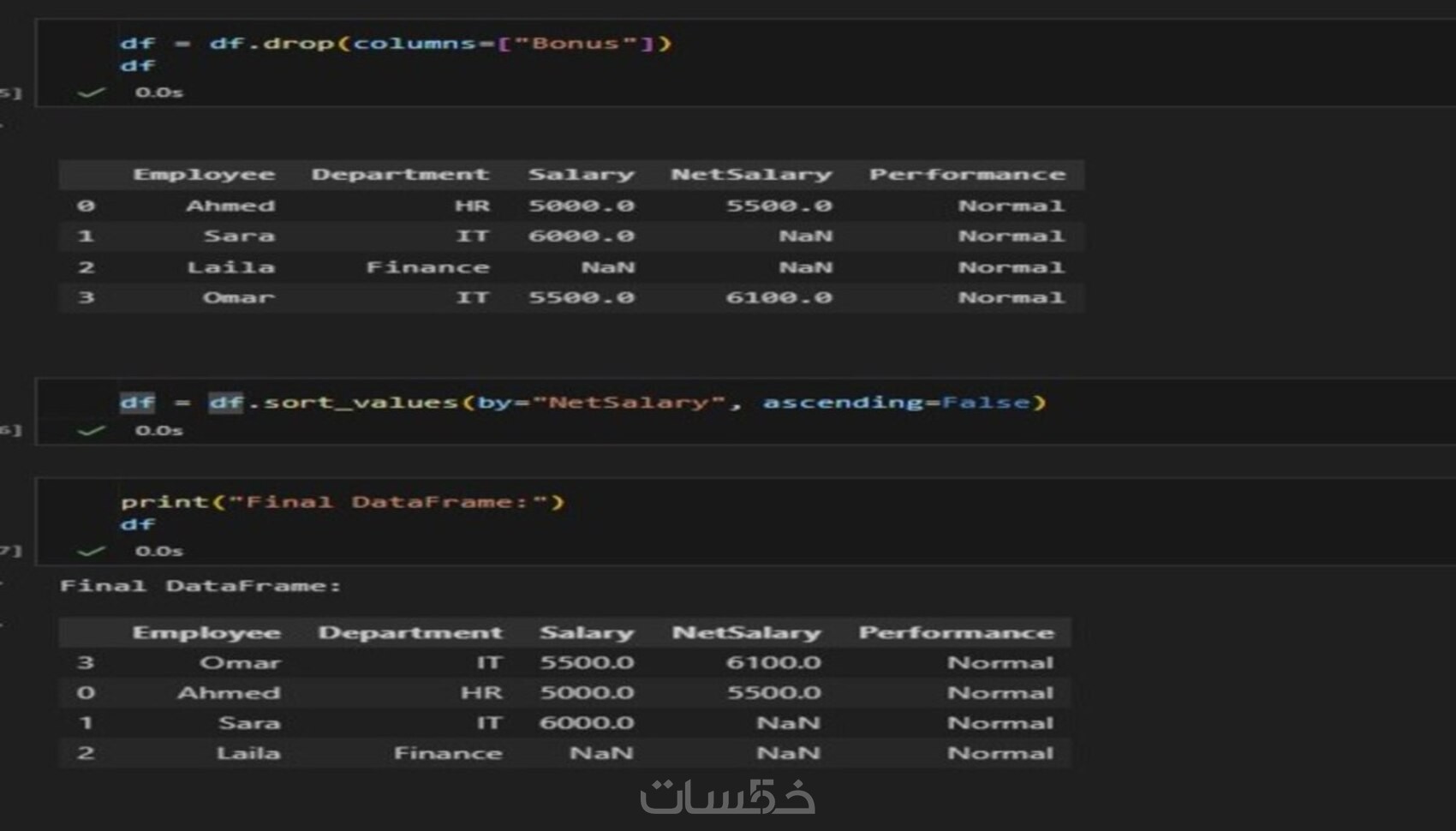The width and height of the screenshot is (1456, 831).
Task: Place cursor in df.drop columns Bonus code line
Action: point(397,43)
